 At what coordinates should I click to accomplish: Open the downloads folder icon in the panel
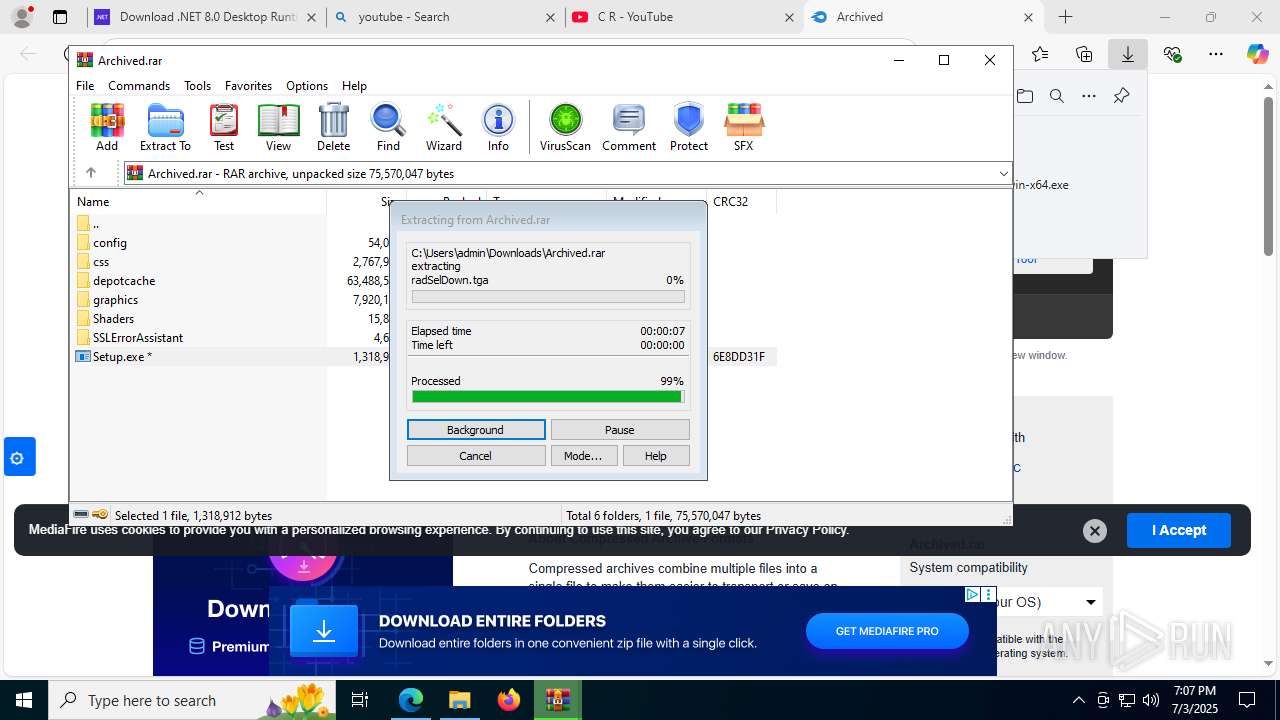[1025, 96]
